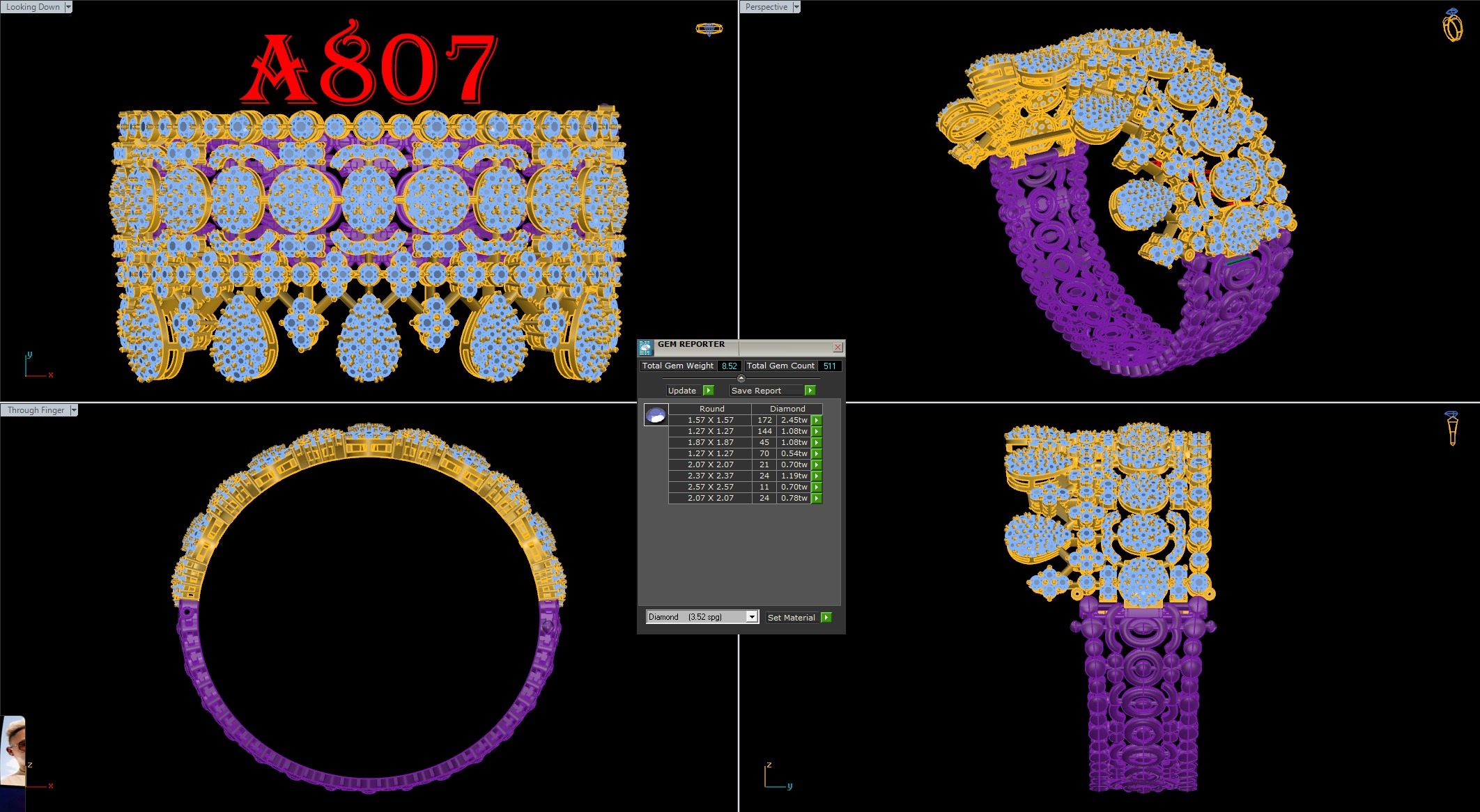Click green arrow for 1.57 X 1.57 row
The image size is (1480, 812).
(817, 421)
